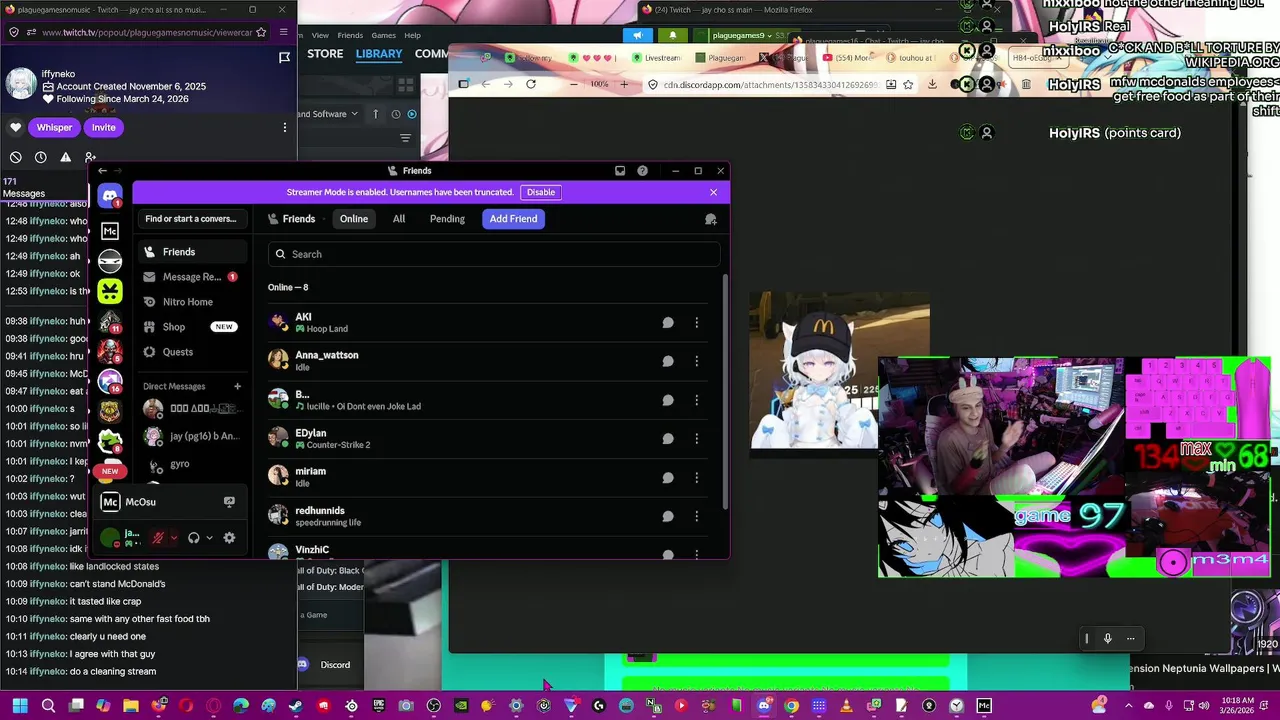Open Steam from the taskbar
This screenshot has width=1280, height=720.
pos(295,706)
